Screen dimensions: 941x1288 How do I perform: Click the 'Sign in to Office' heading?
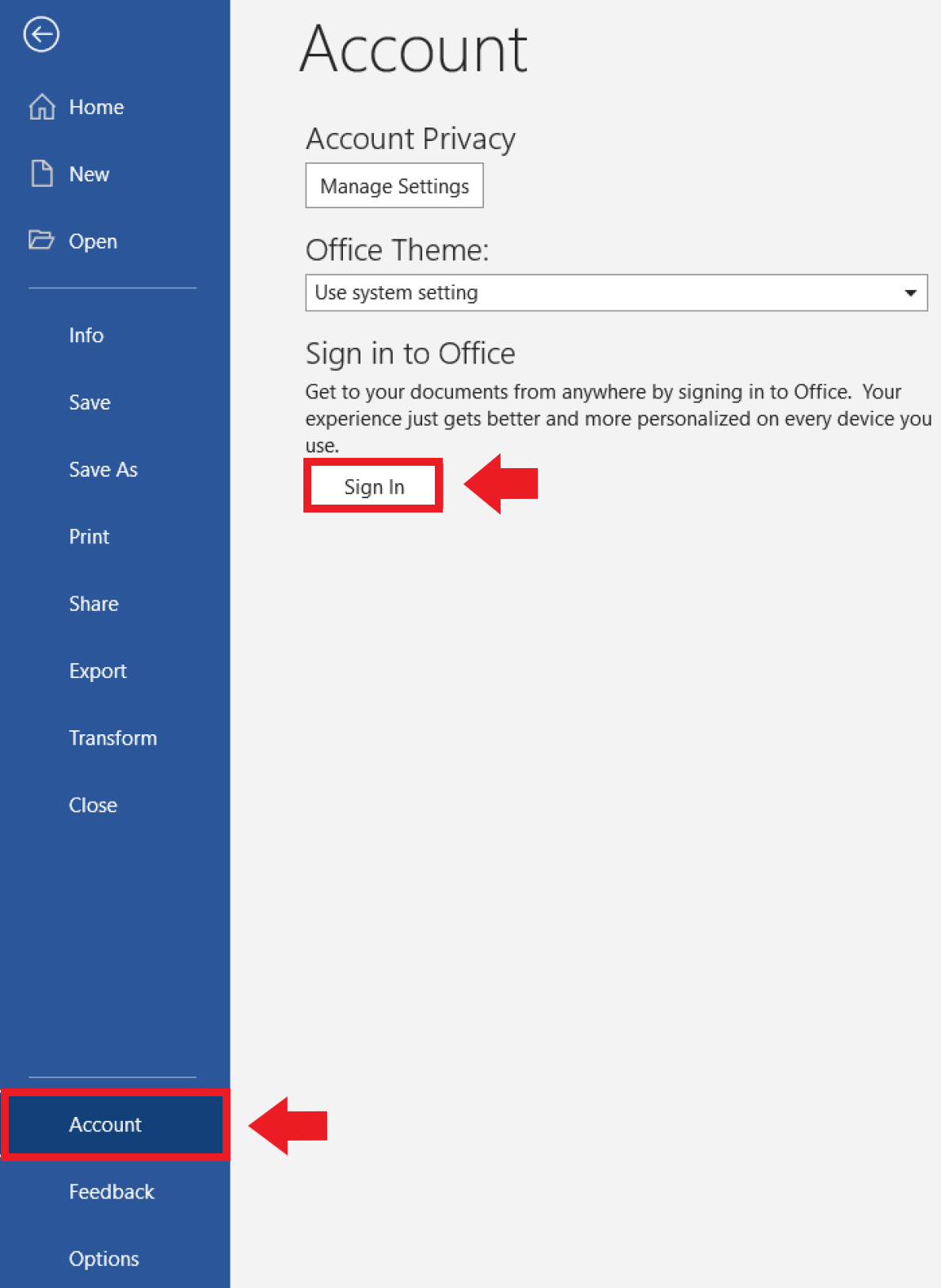tap(410, 353)
